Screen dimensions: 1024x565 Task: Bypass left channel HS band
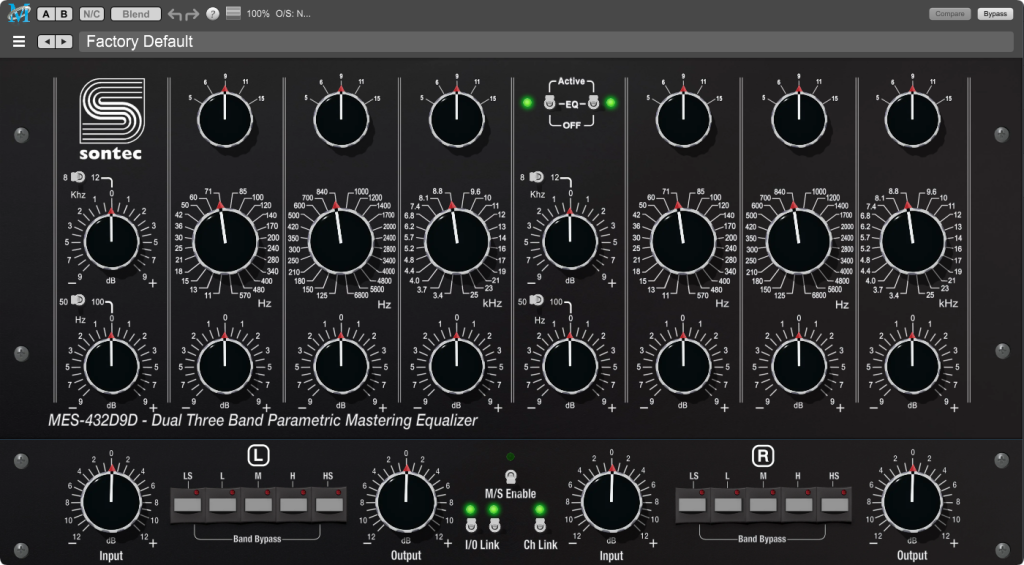[329, 504]
